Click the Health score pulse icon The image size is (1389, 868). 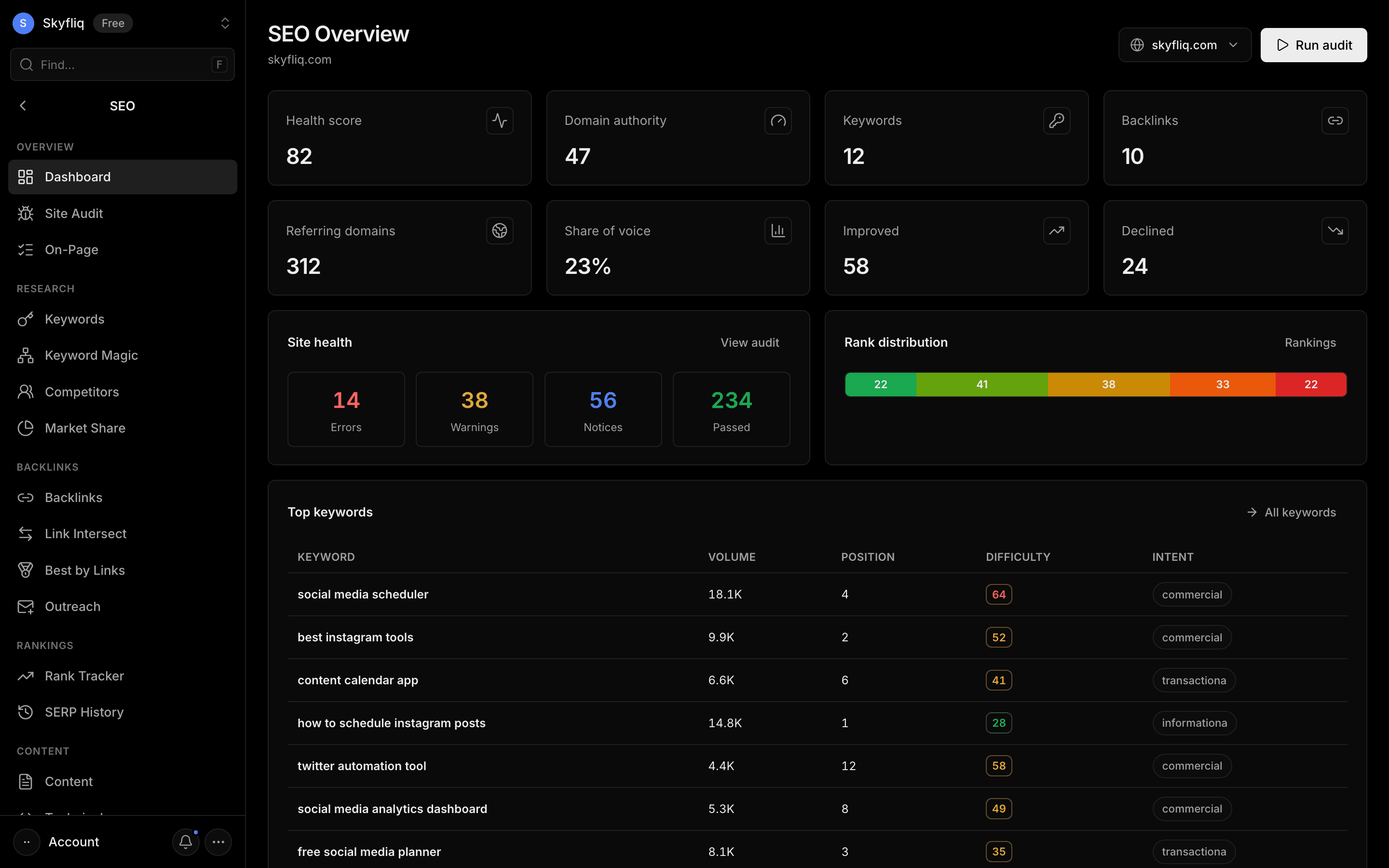(x=499, y=121)
